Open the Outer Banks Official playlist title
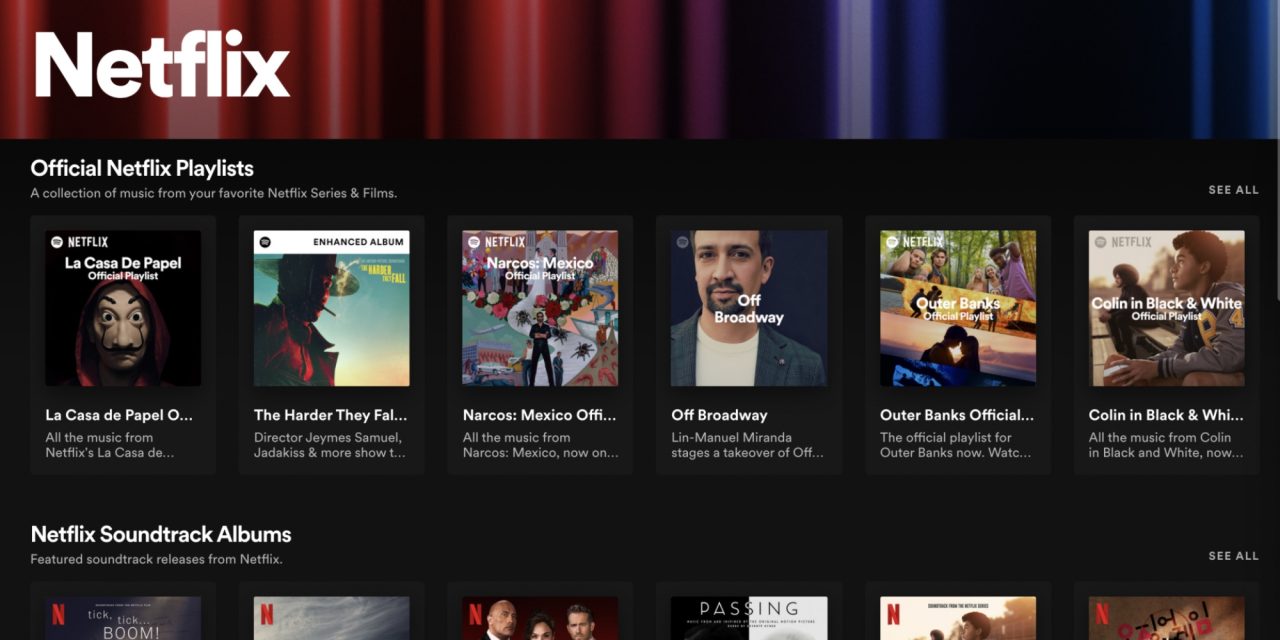Screen dimensions: 1280x640 [x=957, y=415]
